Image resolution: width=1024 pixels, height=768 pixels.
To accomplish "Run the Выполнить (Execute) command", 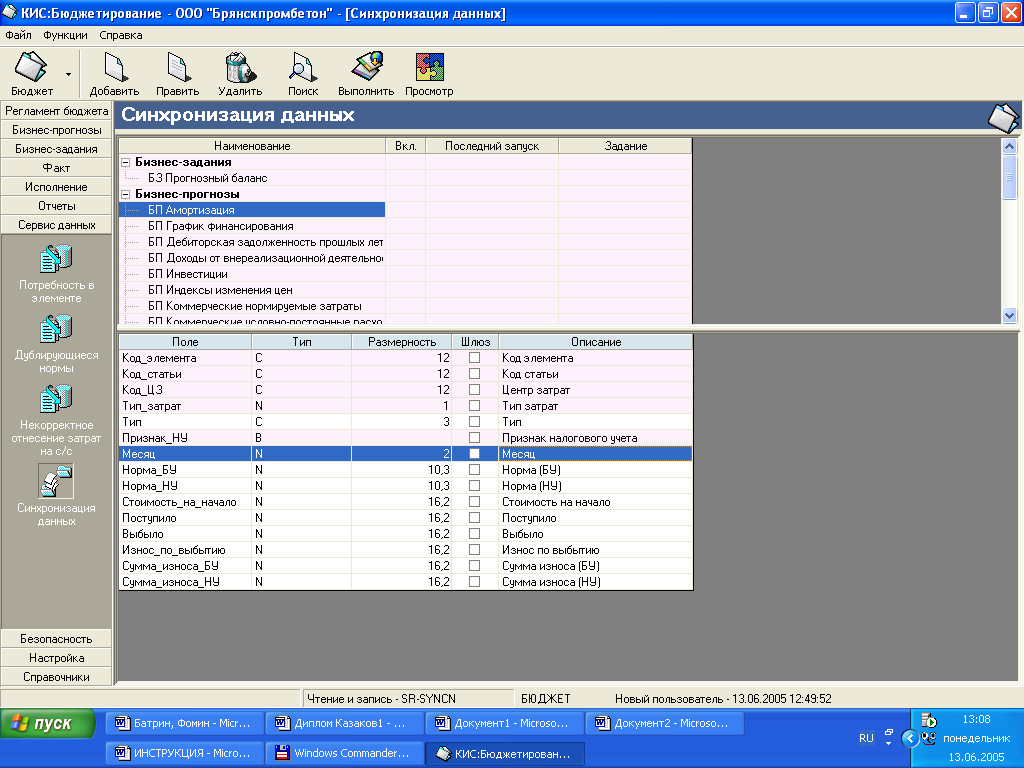I will [366, 68].
